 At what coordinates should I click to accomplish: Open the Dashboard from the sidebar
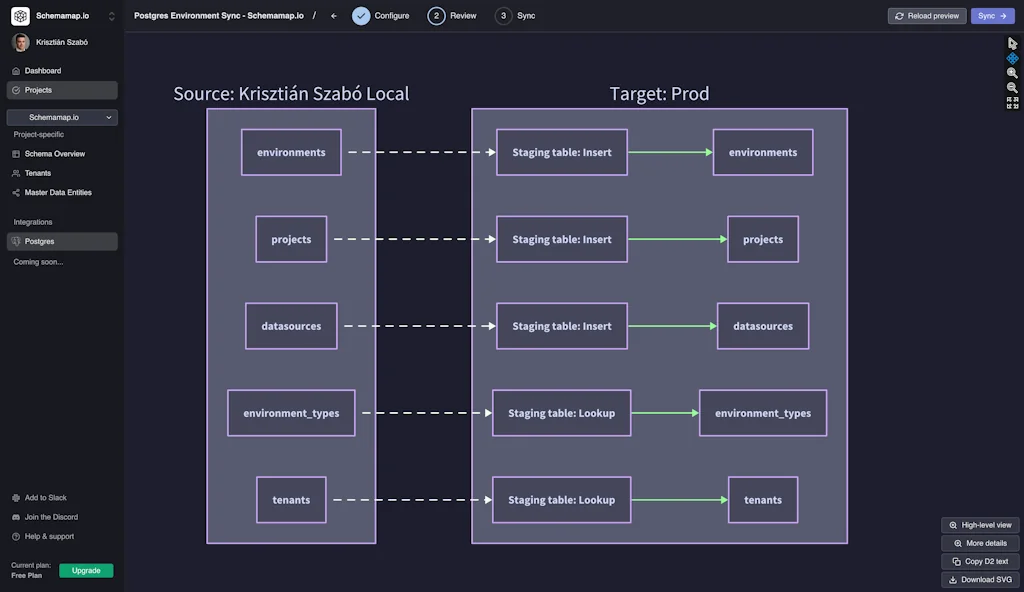pos(42,70)
